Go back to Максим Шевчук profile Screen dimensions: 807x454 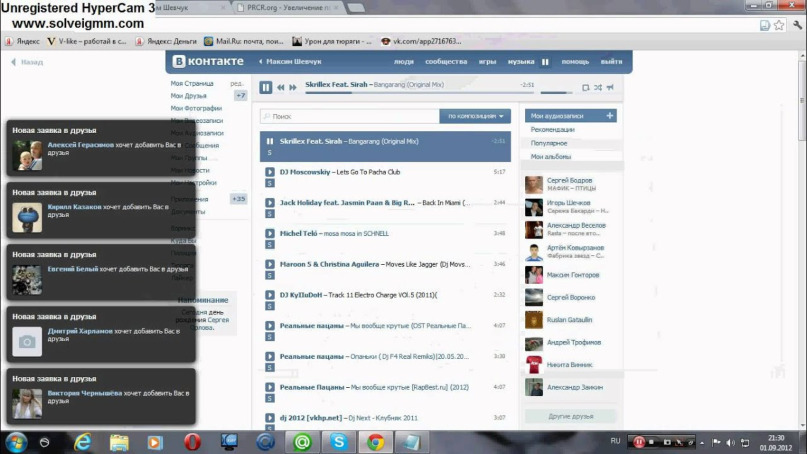[x=290, y=61]
